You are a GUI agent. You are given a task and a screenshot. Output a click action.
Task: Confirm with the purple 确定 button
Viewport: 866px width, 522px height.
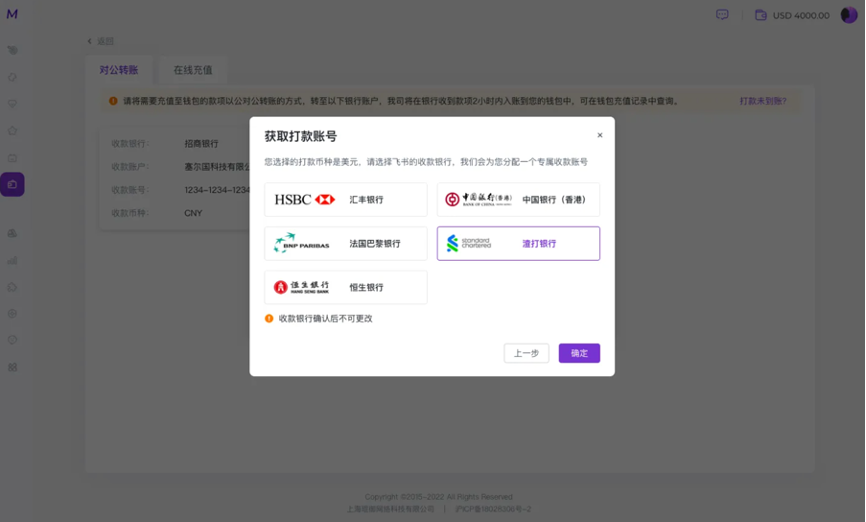[x=579, y=353]
